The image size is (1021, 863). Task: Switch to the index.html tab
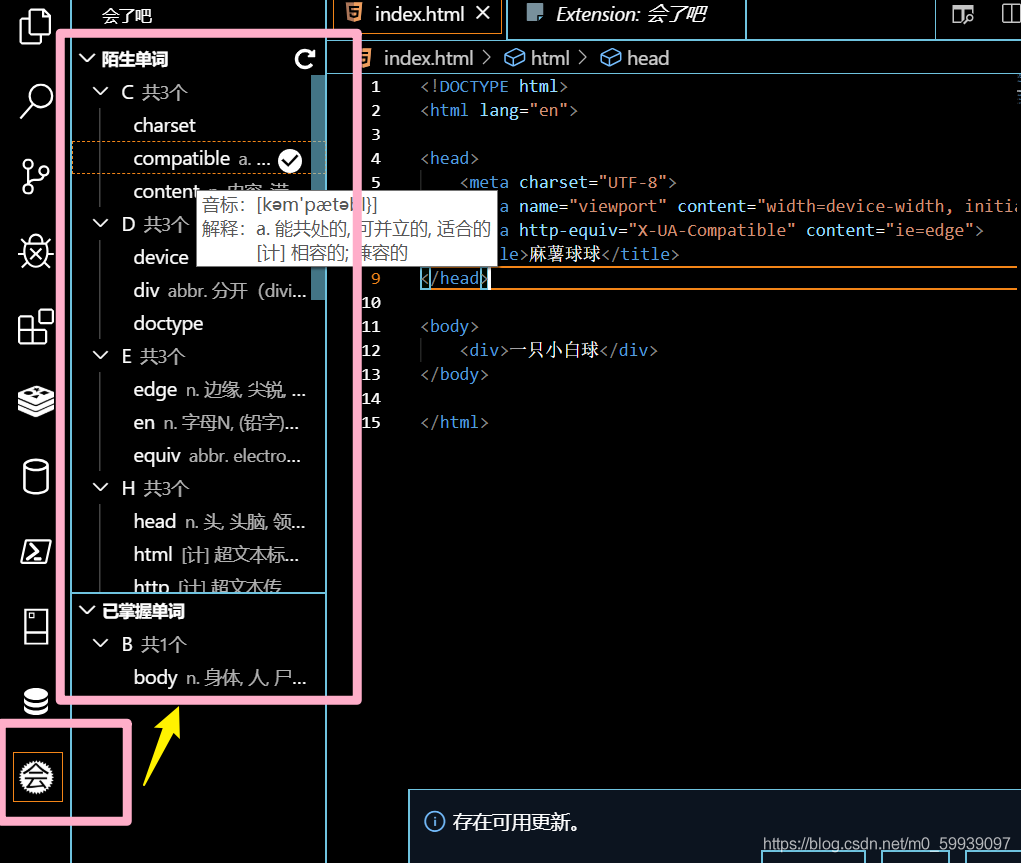pos(419,14)
